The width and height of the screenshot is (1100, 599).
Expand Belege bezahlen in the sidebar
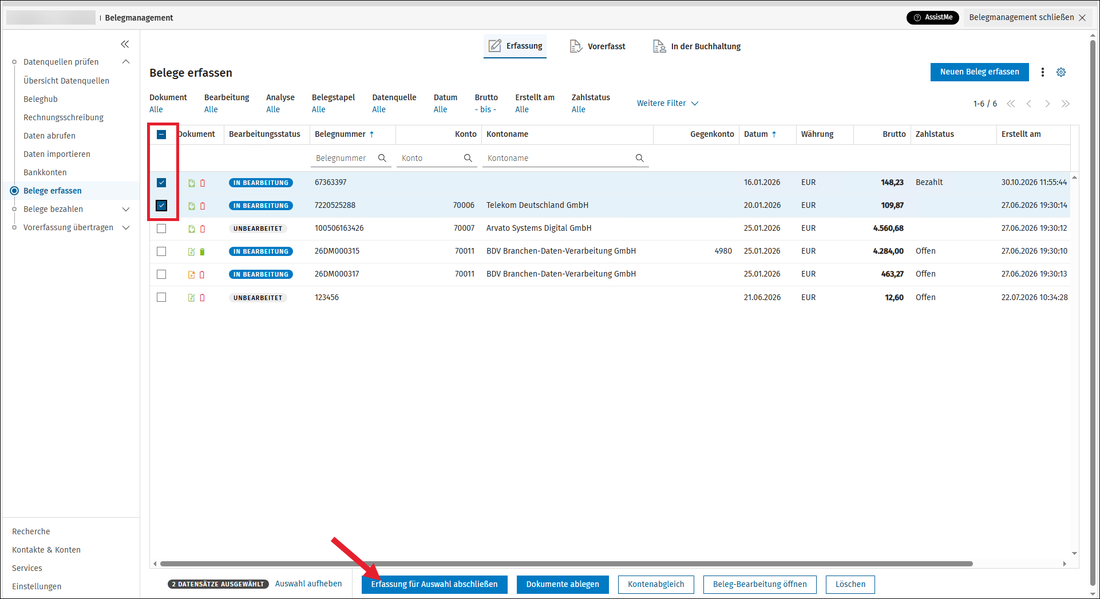pos(126,209)
